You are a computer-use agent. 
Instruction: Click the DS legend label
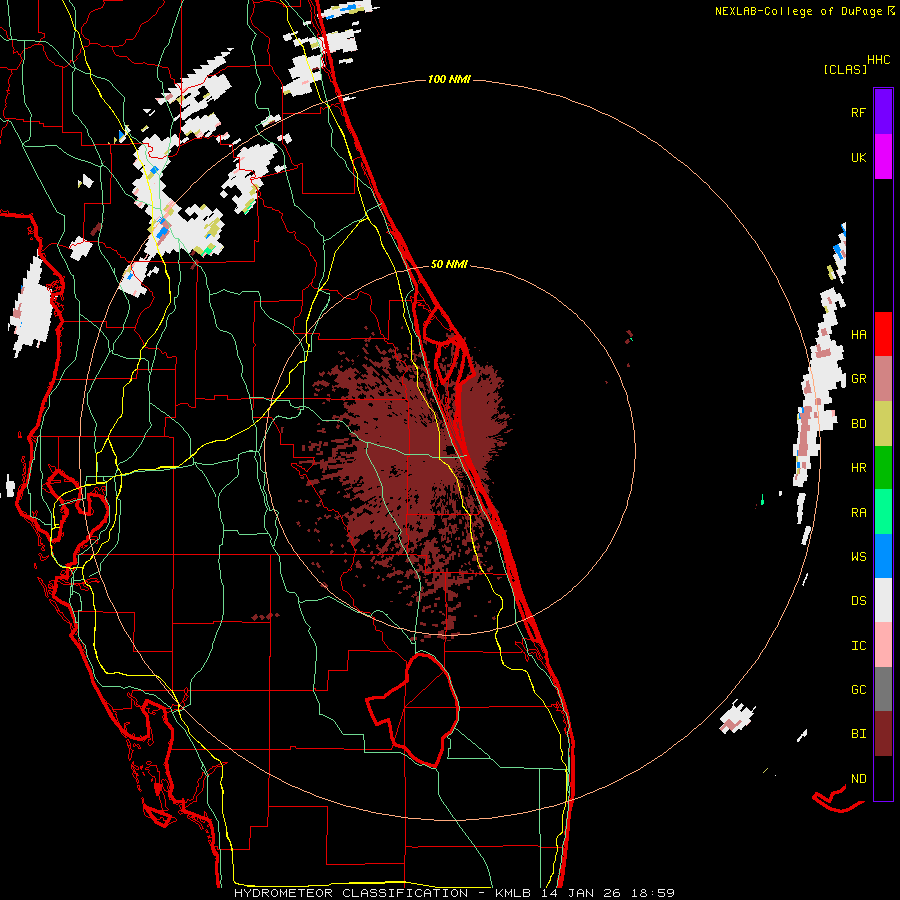coord(858,601)
